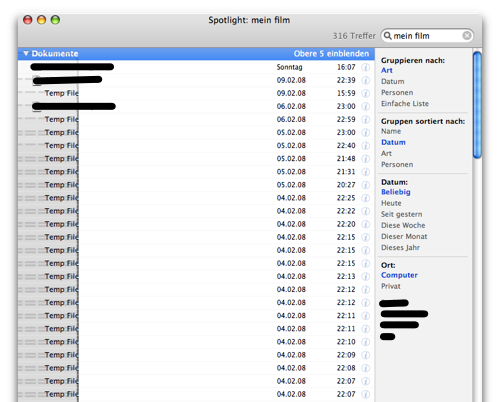Filter results to Seit gestern

click(401, 214)
